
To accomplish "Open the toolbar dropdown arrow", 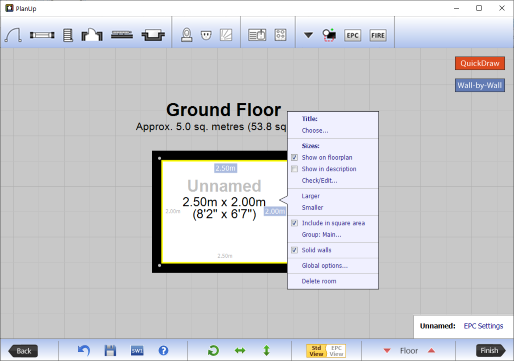I will pos(308,35).
